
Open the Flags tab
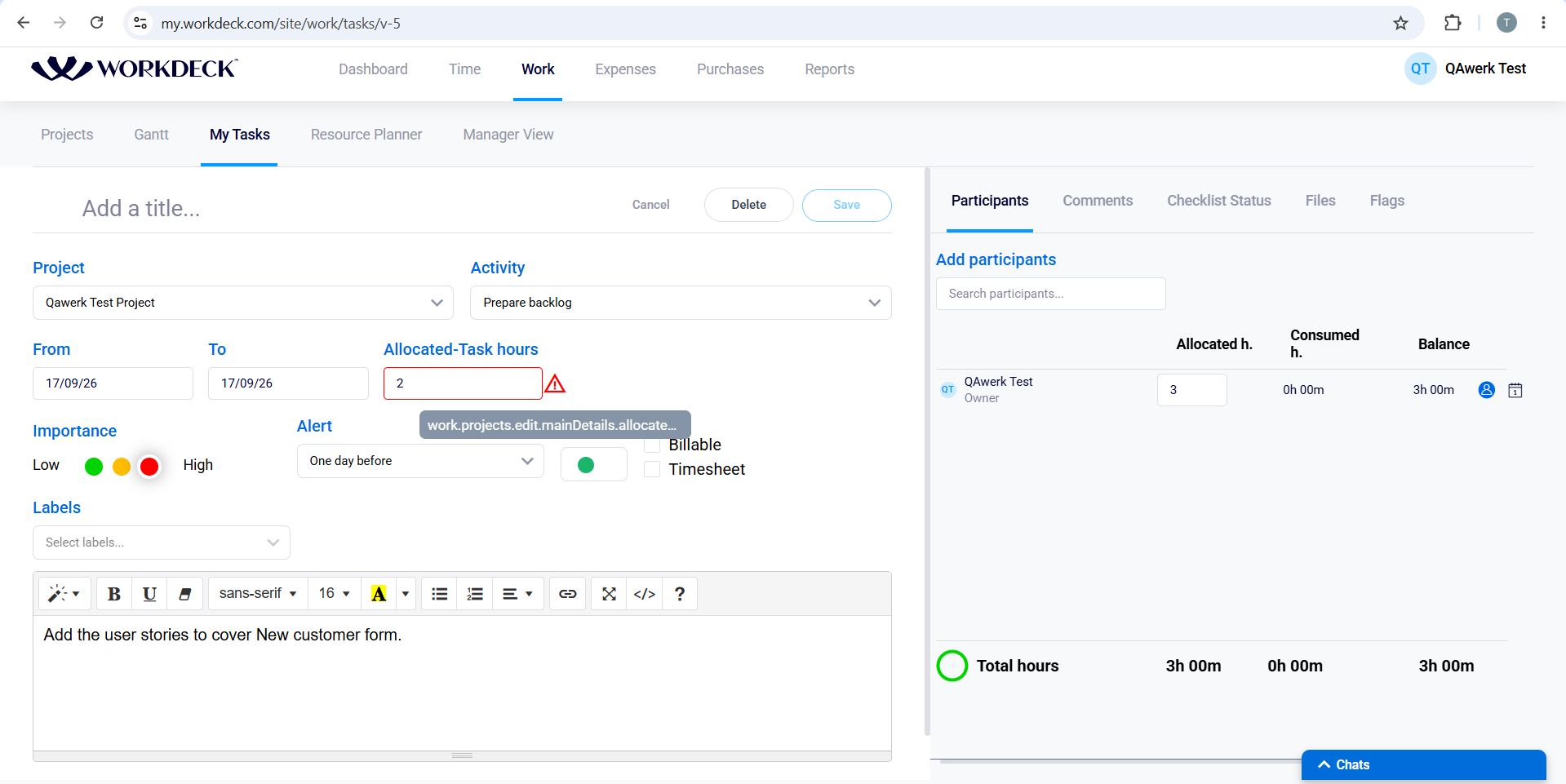[x=1386, y=201]
